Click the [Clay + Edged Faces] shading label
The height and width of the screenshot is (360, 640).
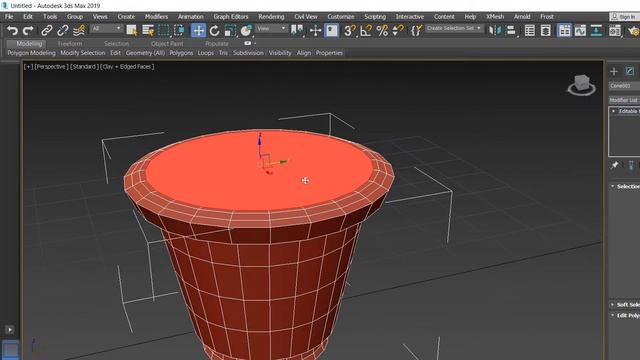click(x=127, y=67)
